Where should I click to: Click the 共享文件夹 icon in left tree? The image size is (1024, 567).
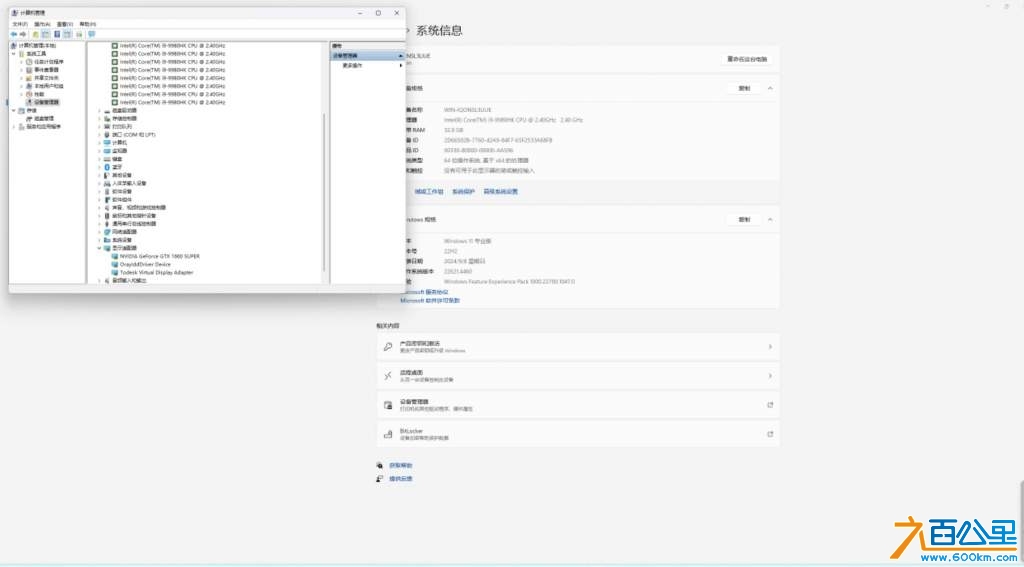[29, 78]
